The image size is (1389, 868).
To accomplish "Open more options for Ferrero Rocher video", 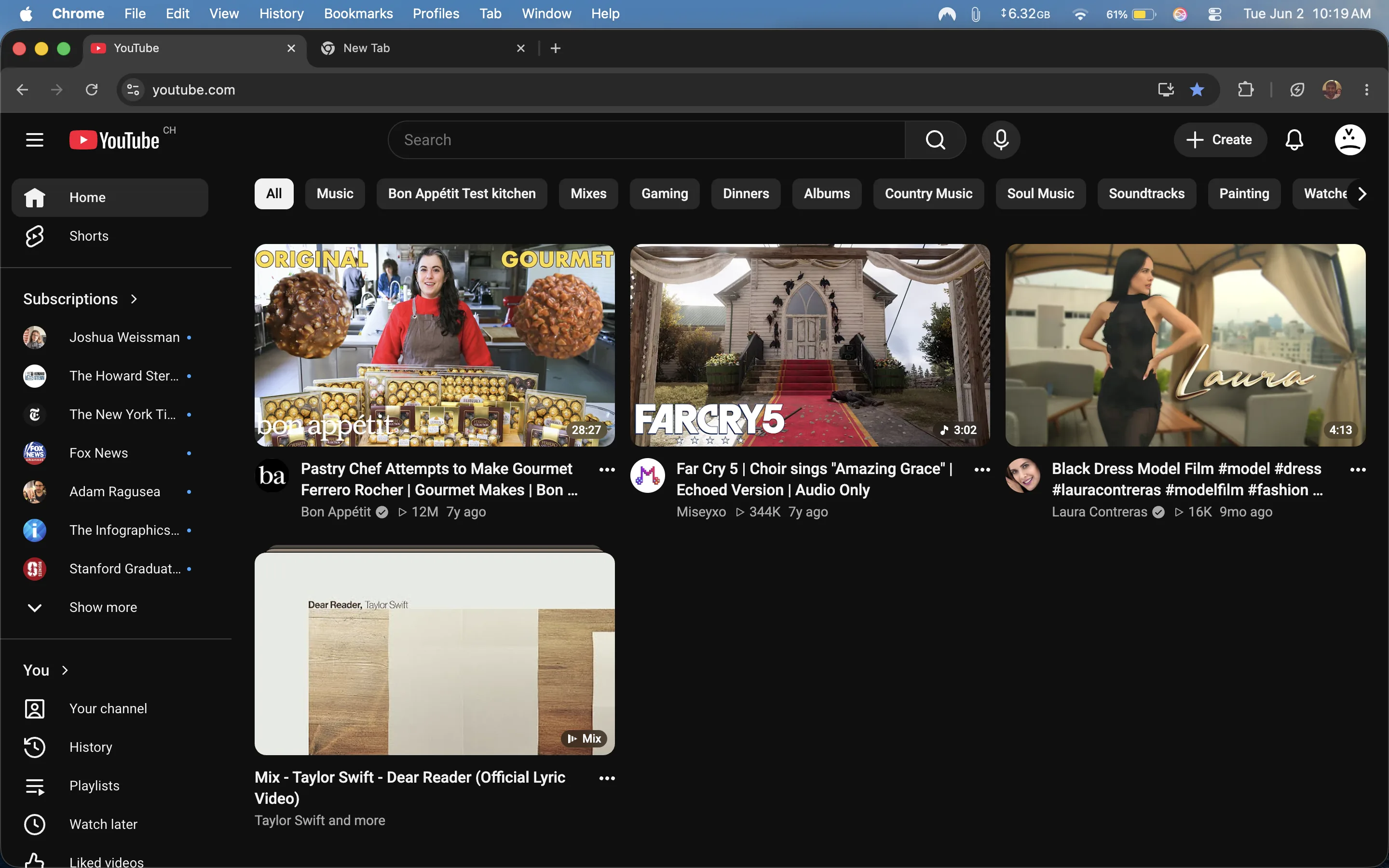I will pos(607,470).
